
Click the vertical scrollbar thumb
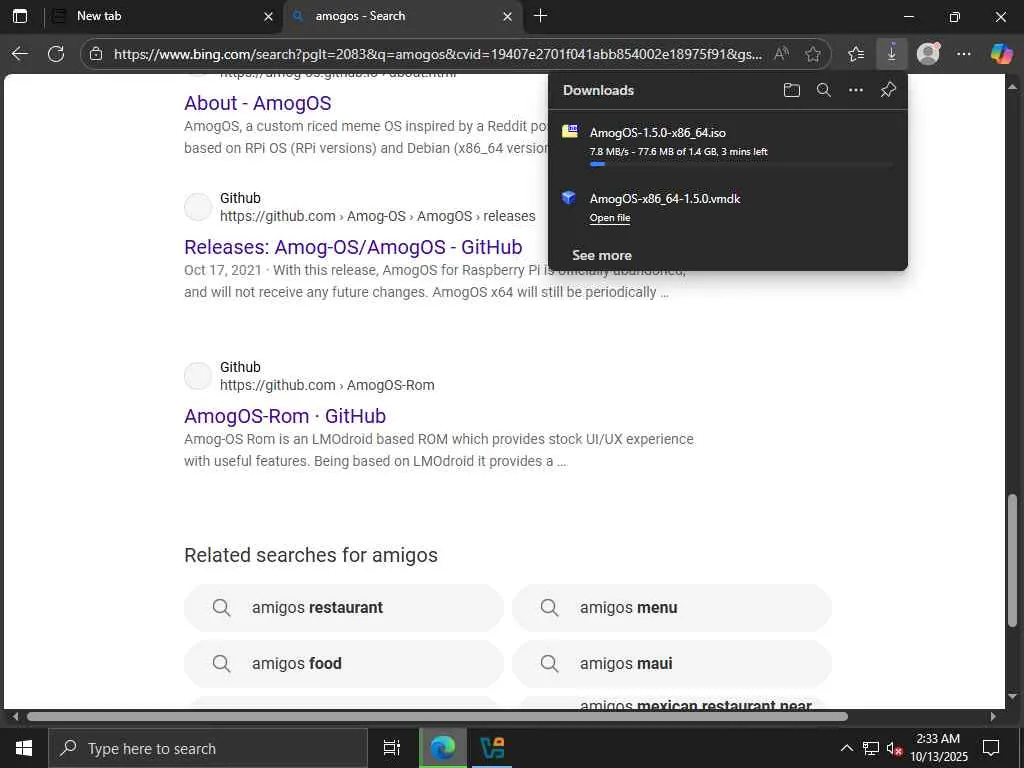pyautogui.click(x=1012, y=561)
